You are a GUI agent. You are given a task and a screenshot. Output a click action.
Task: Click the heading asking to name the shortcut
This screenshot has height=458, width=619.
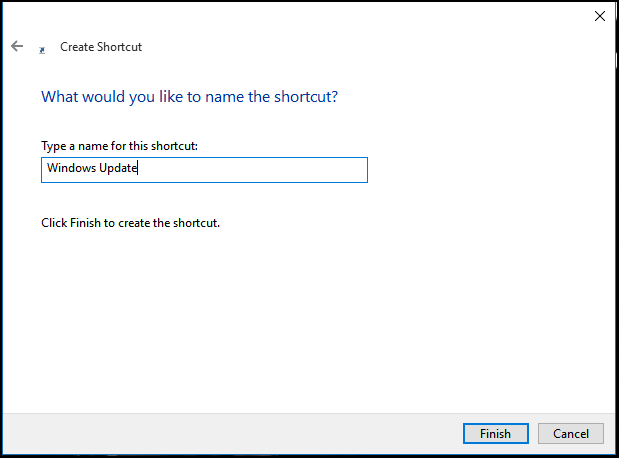188,97
